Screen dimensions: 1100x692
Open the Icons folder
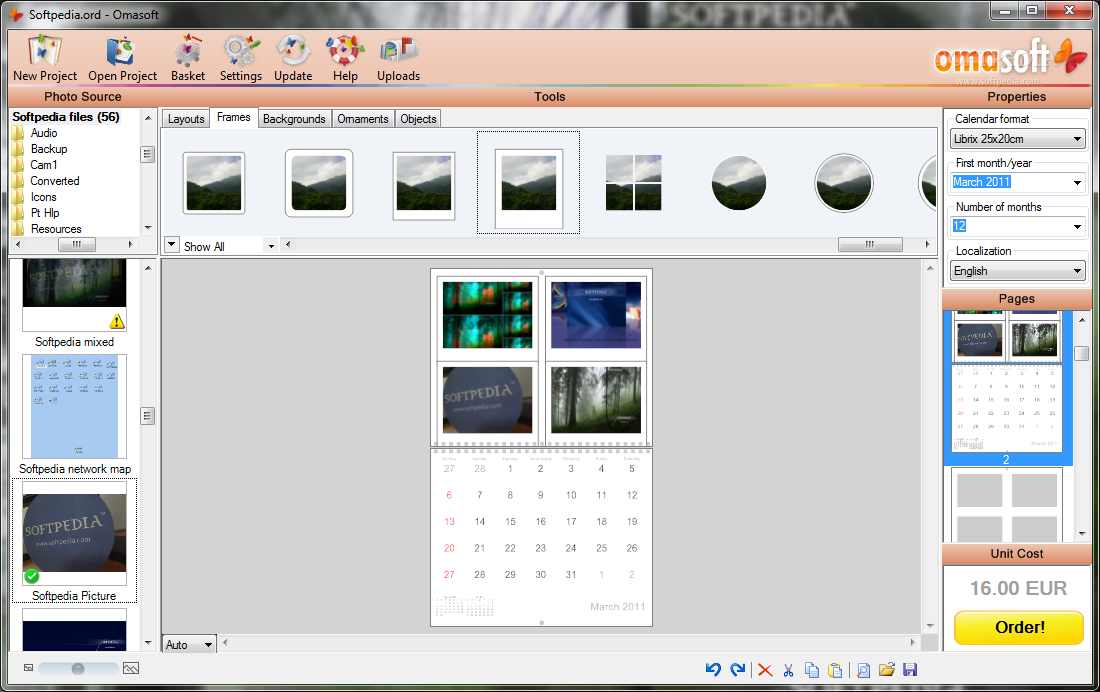(43, 197)
